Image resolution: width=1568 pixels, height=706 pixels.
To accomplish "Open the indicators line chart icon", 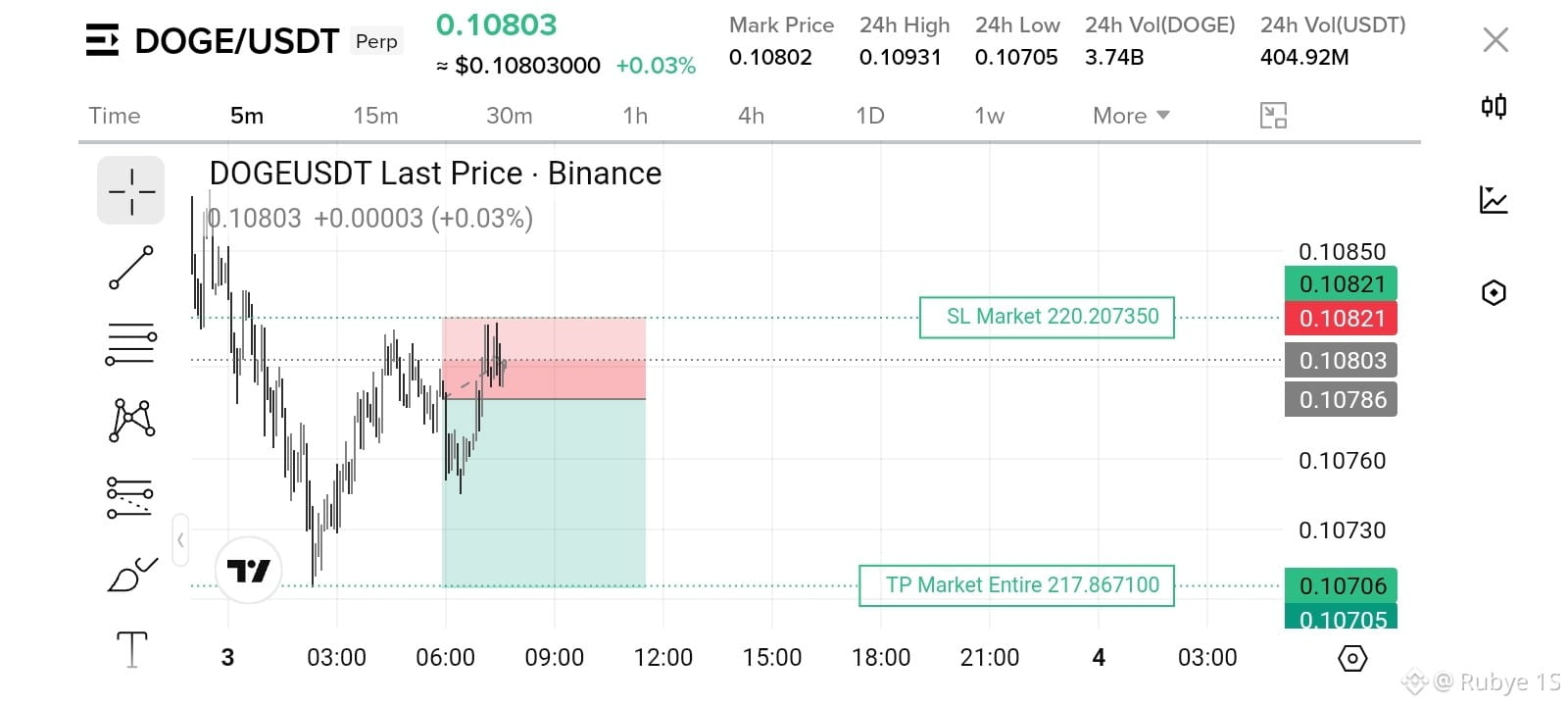I will coord(1494,200).
